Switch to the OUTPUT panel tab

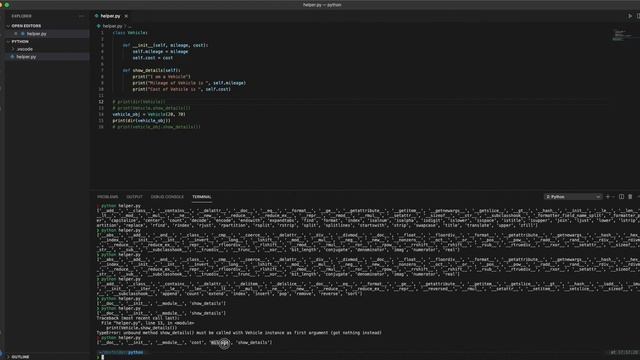coord(134,197)
